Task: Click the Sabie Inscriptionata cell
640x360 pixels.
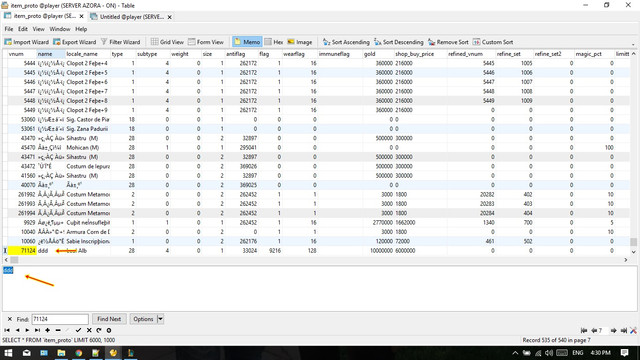Action: 87,241
